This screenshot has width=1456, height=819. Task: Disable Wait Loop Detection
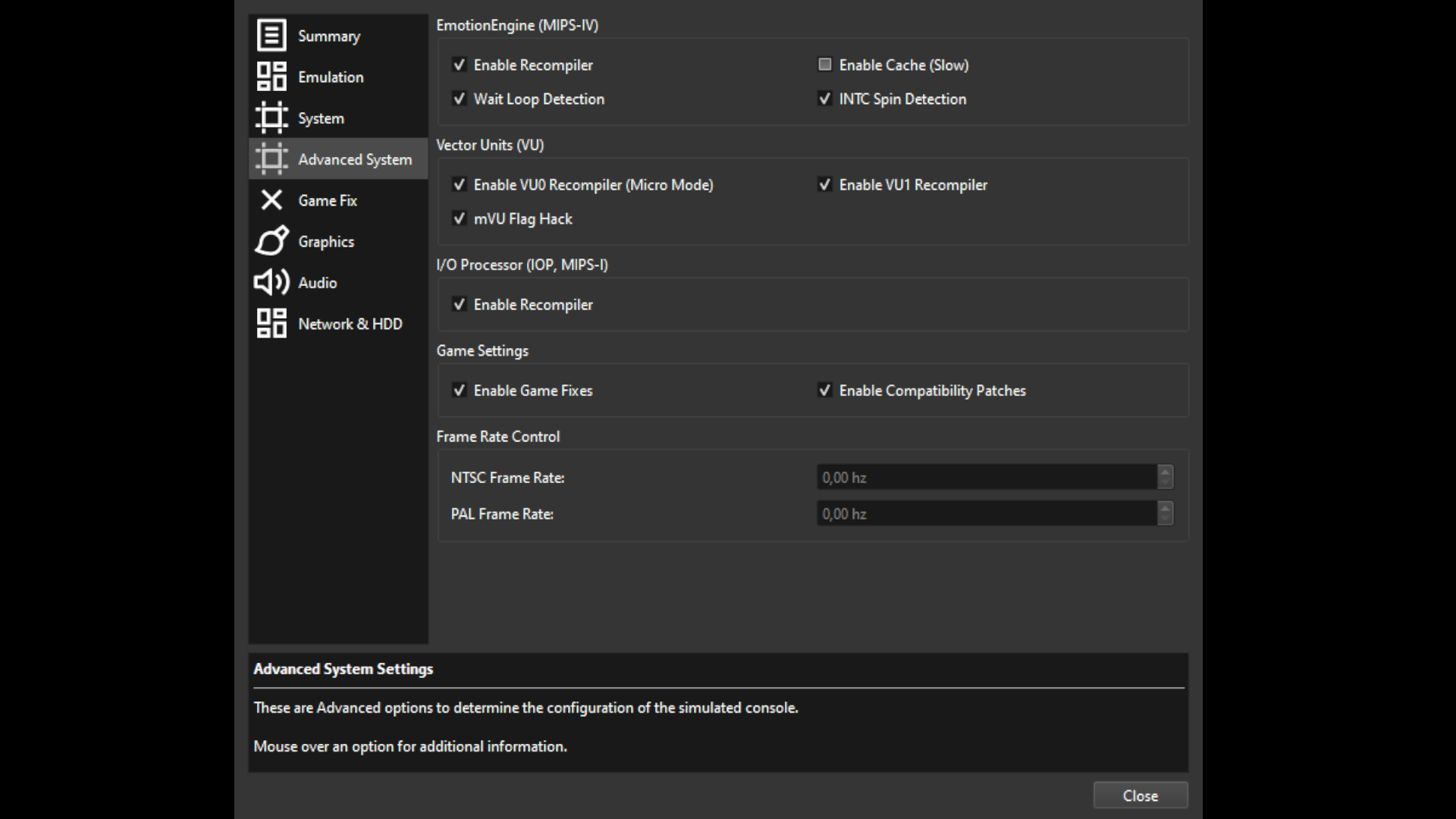(x=459, y=99)
